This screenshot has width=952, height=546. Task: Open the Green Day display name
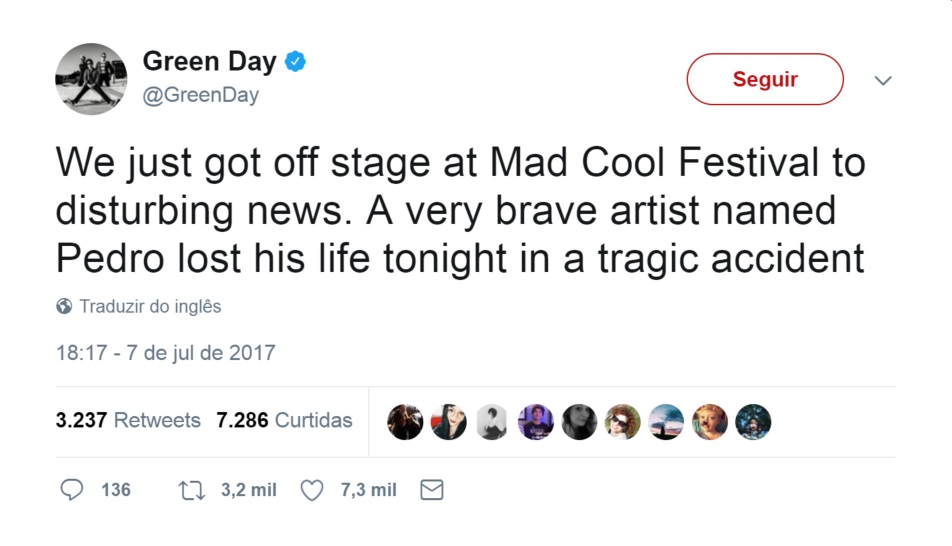(209, 62)
